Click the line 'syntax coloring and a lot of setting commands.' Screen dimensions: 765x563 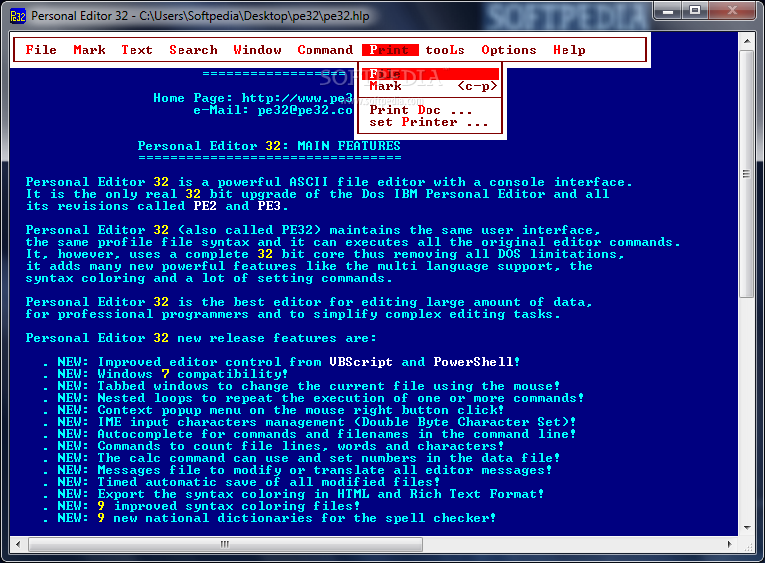209,278
